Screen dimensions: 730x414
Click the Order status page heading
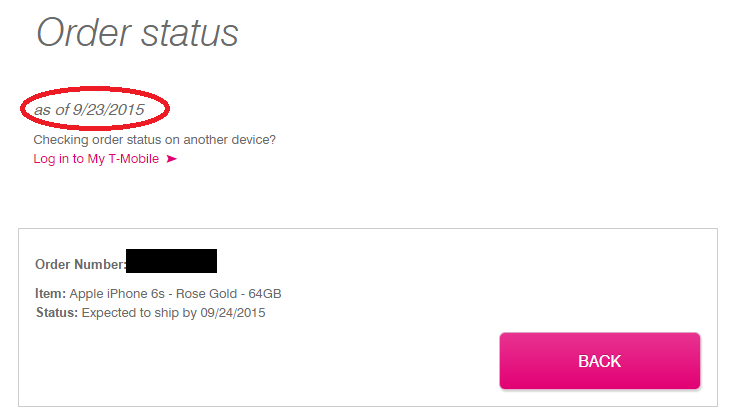click(x=137, y=32)
